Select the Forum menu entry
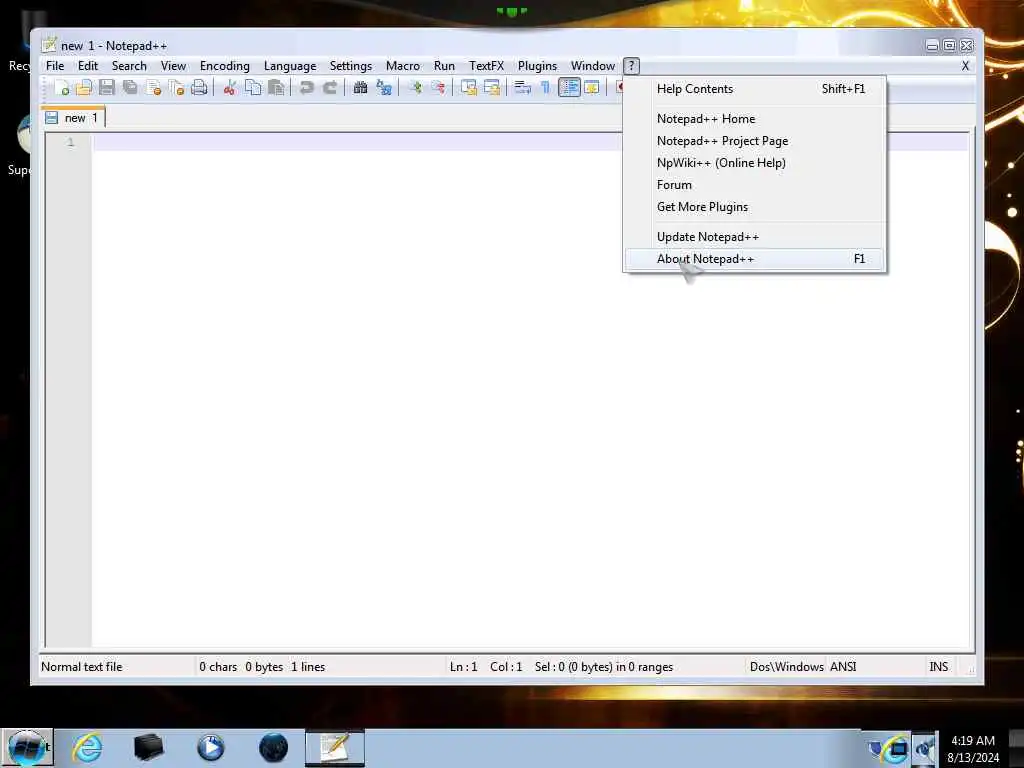 pyautogui.click(x=754, y=185)
